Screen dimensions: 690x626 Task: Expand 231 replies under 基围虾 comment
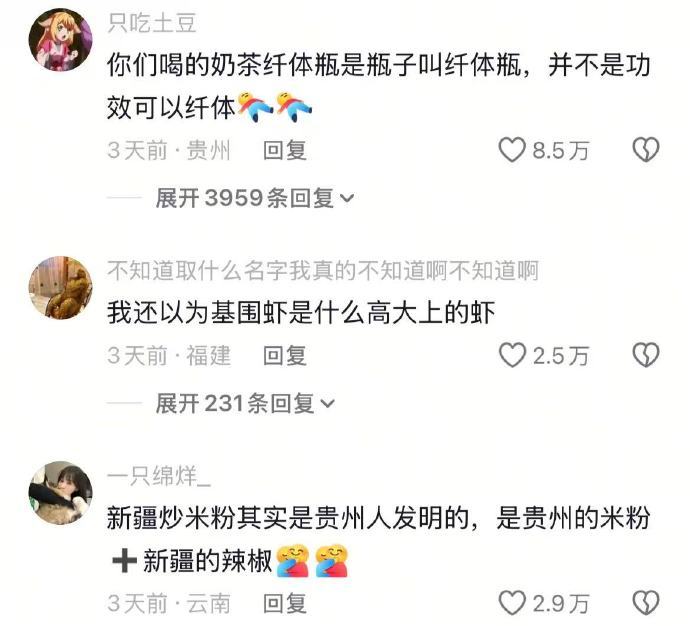pyautogui.click(x=245, y=403)
